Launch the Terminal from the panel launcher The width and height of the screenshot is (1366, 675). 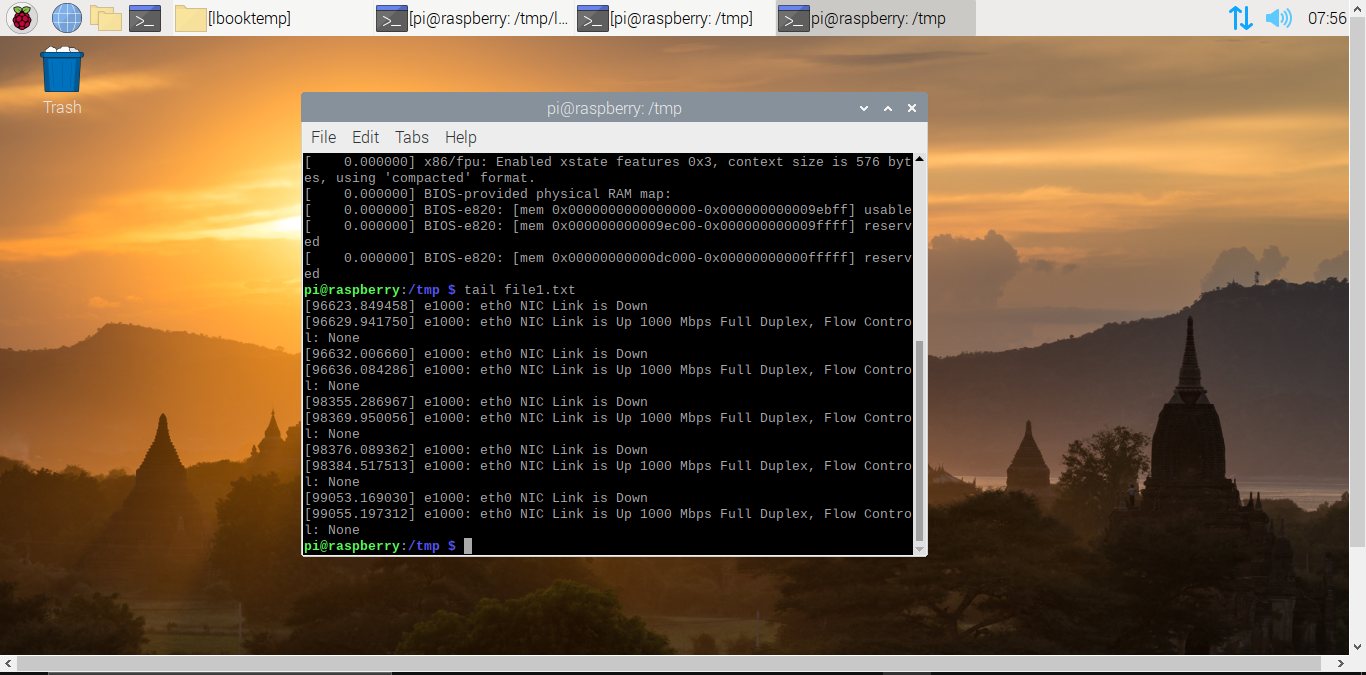(145, 18)
